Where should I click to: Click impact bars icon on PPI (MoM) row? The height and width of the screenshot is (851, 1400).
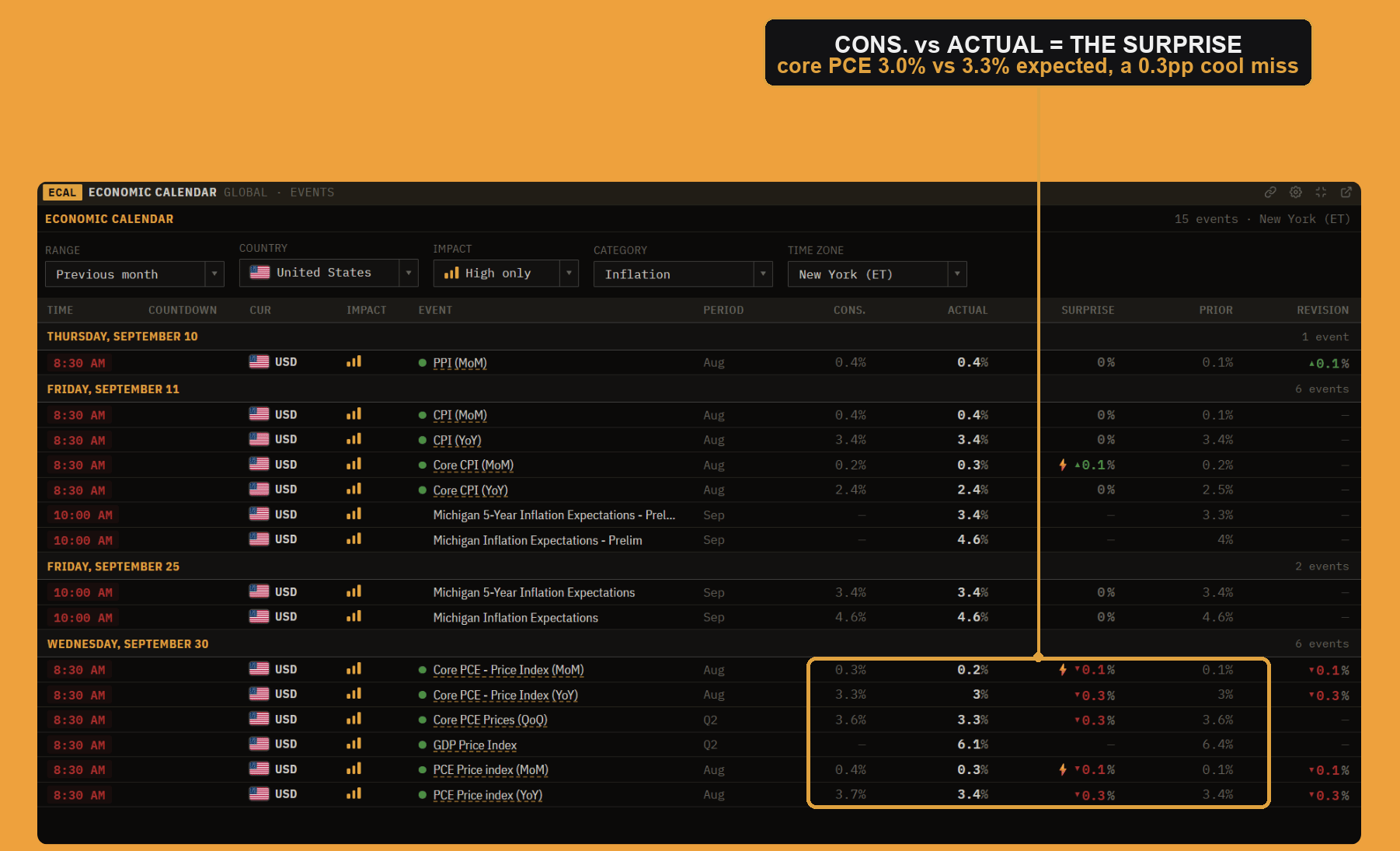[x=354, y=361]
